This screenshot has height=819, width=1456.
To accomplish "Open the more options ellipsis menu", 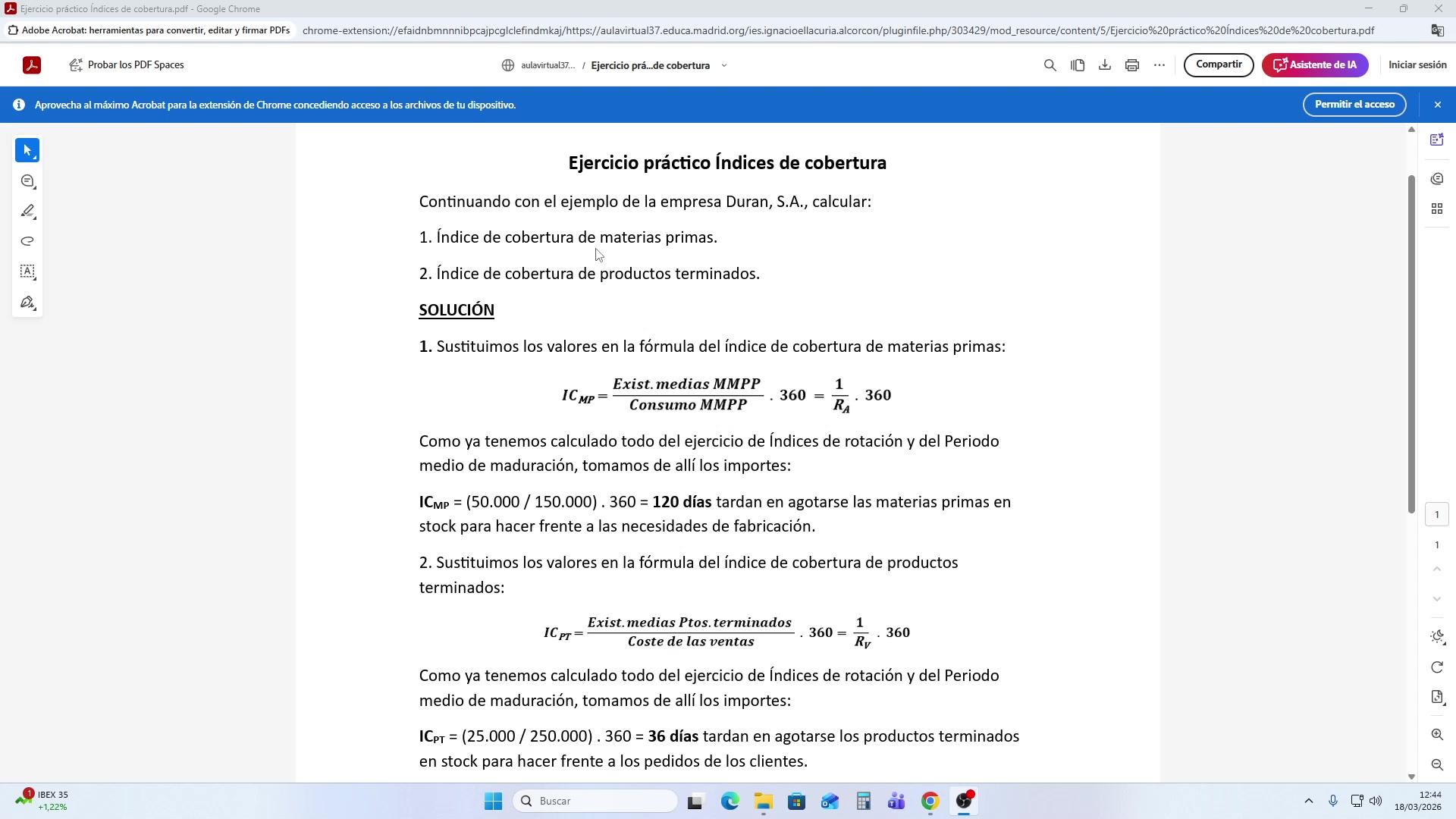I will [1159, 65].
